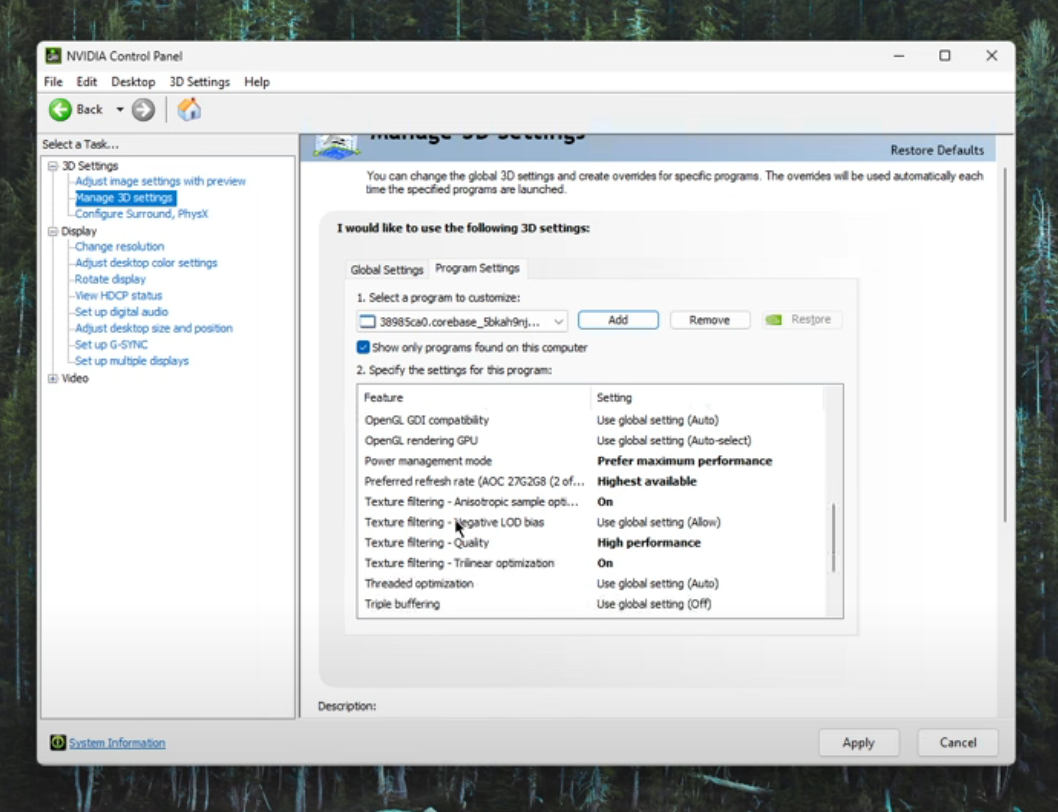Select Configure Surround, PhysX
1058x812 pixels.
[x=142, y=213]
